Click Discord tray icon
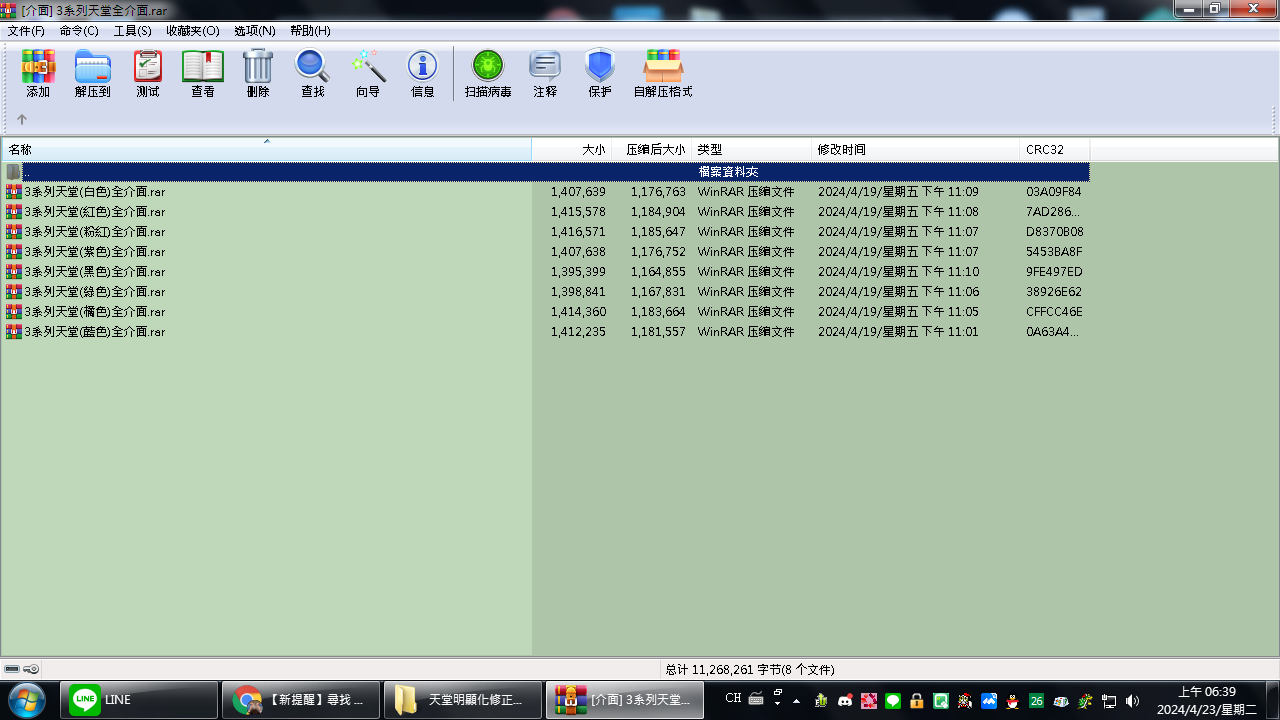The width and height of the screenshot is (1280, 720). coord(845,701)
